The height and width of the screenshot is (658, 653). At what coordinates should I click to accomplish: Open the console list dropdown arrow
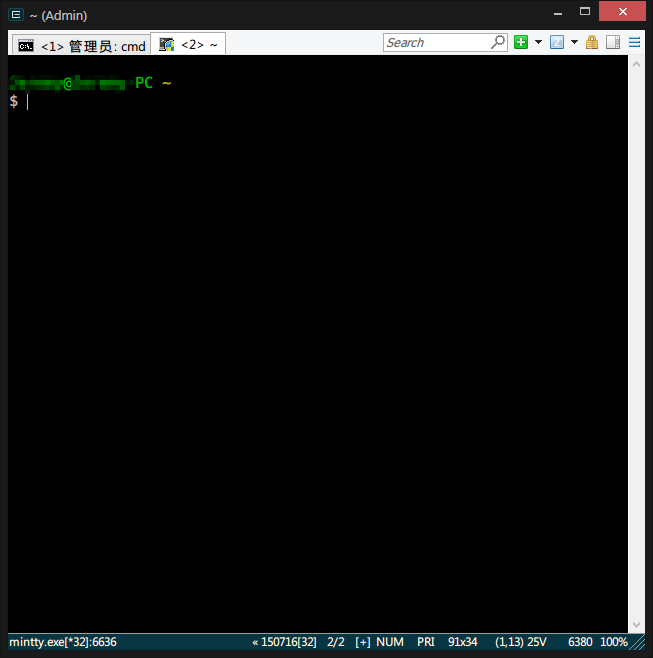point(575,42)
